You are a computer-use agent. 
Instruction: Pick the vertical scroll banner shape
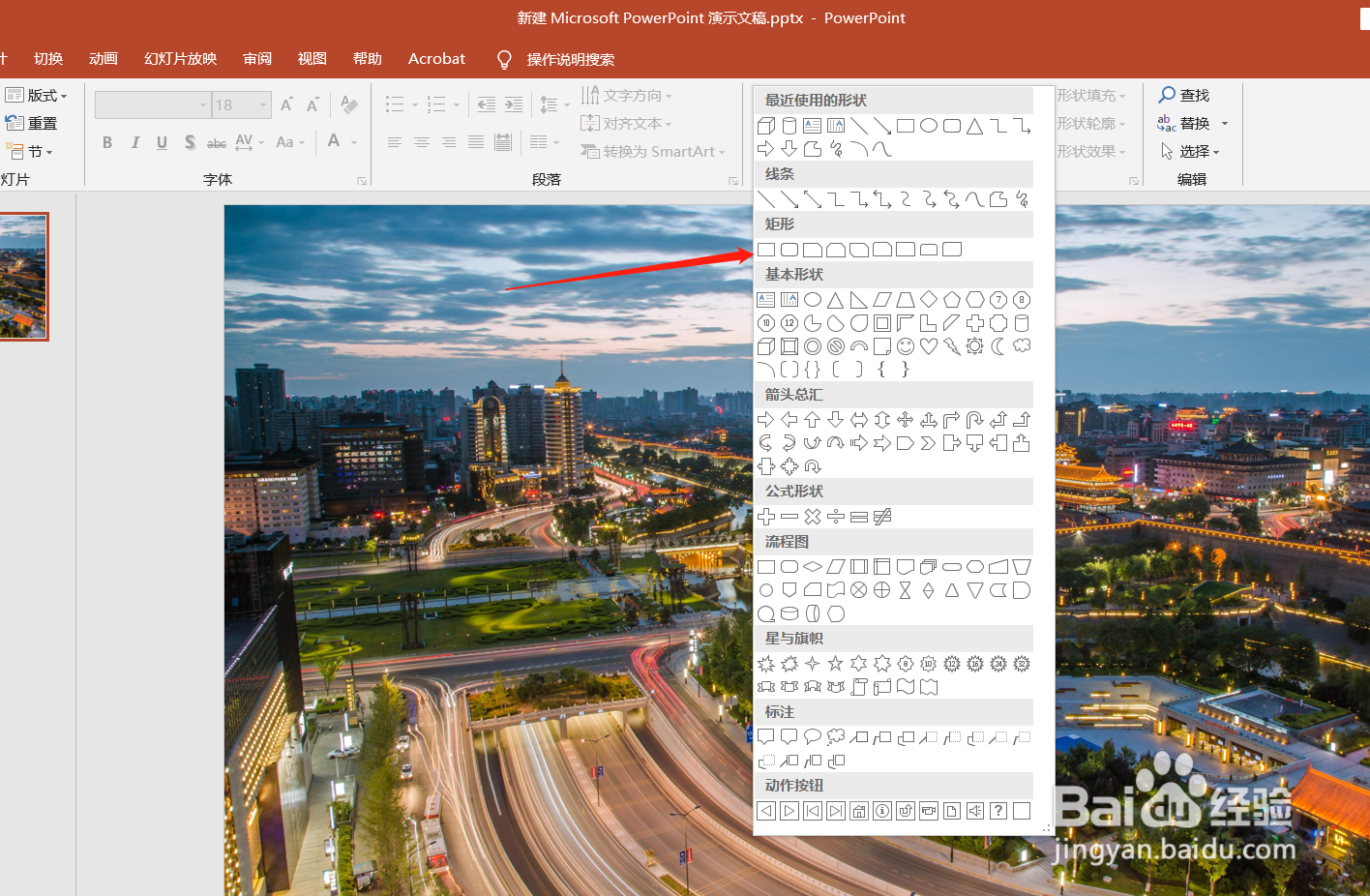(859, 687)
